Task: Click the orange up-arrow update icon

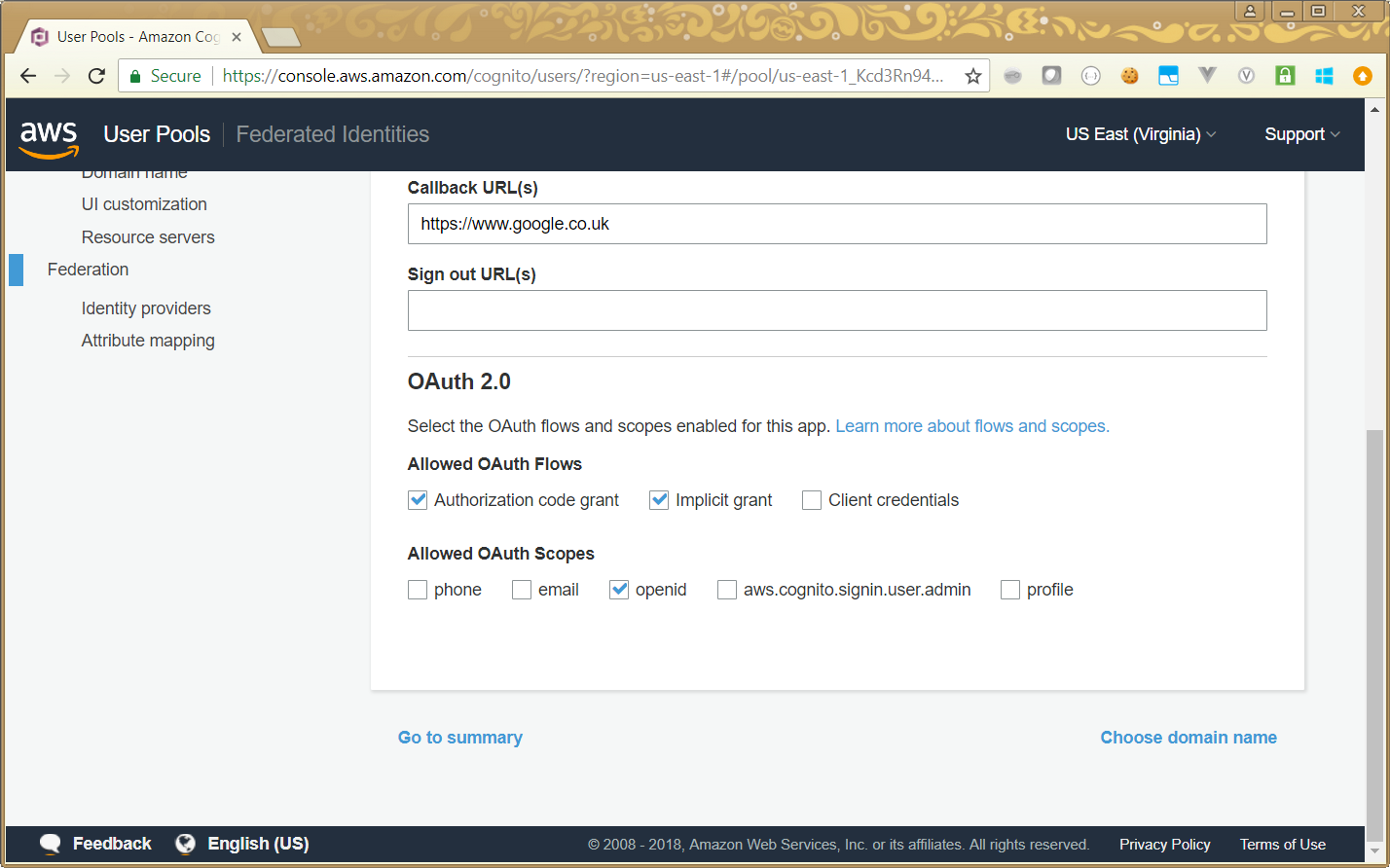Action: tap(1363, 76)
